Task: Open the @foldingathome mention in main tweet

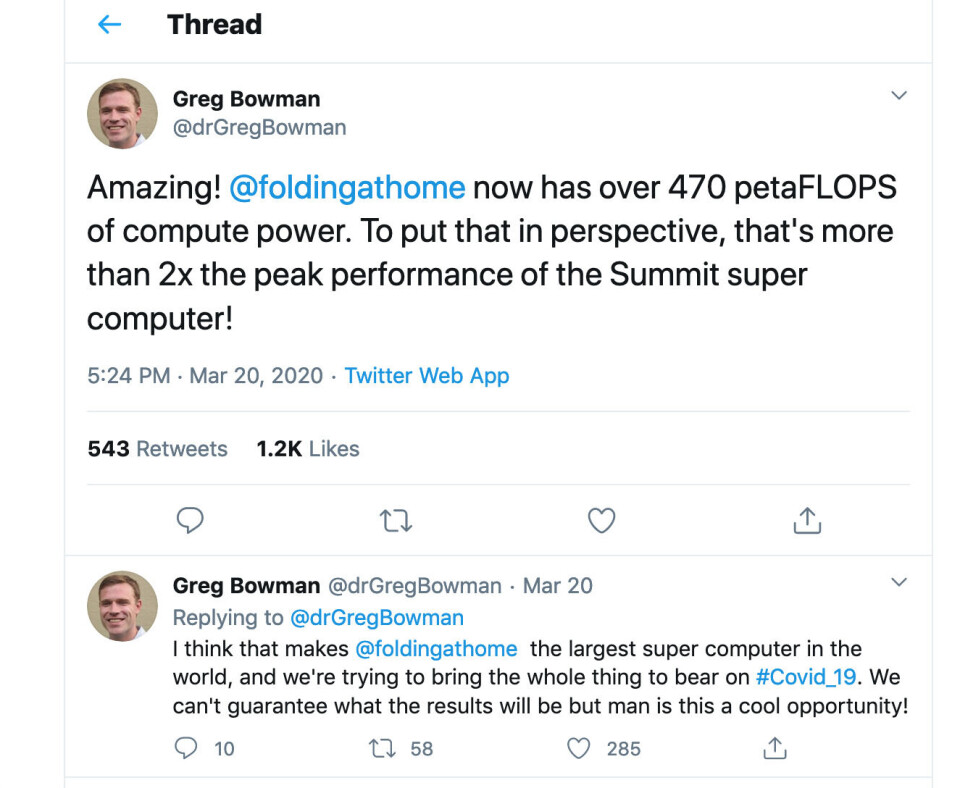Action: [x=347, y=187]
